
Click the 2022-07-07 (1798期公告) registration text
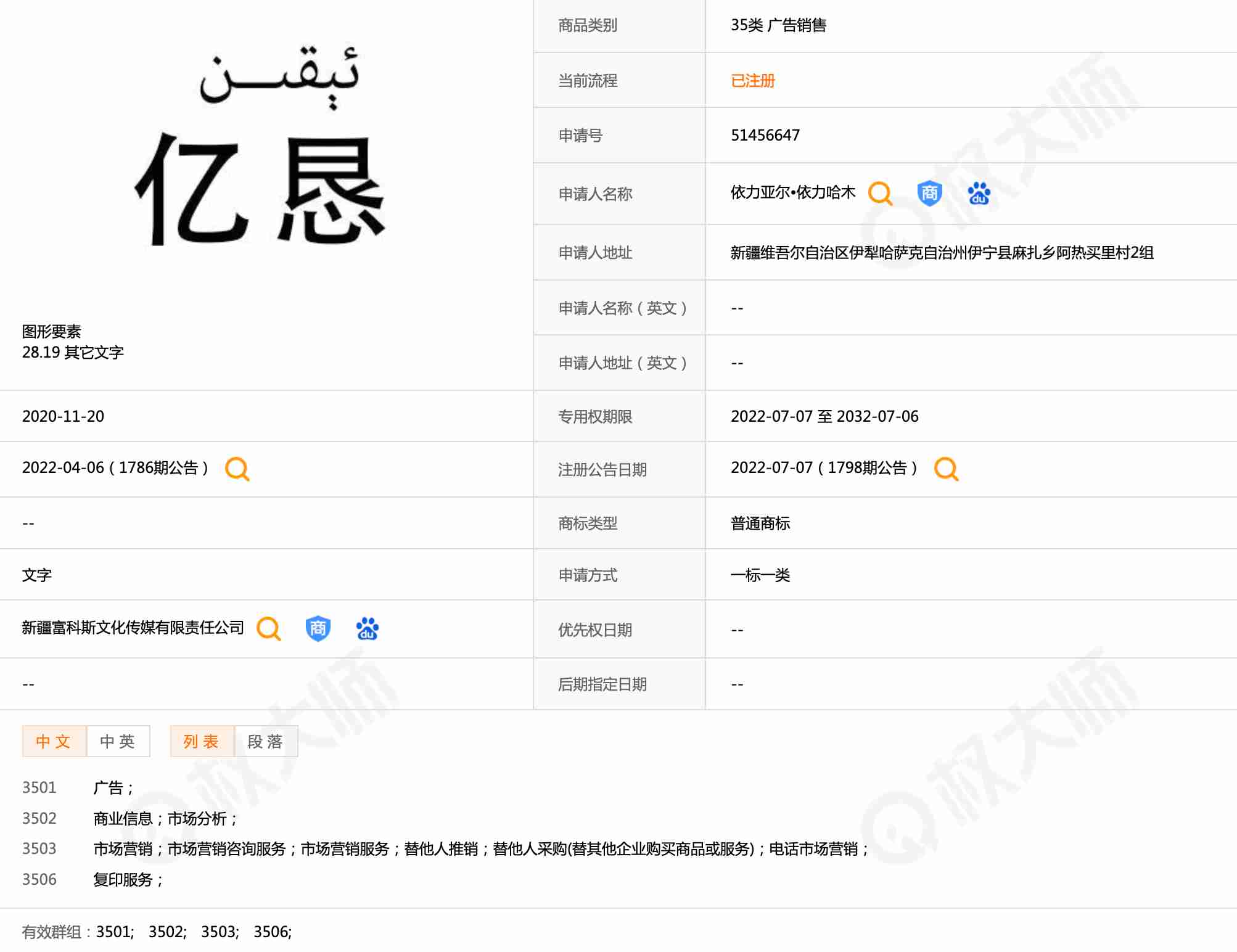(x=823, y=468)
